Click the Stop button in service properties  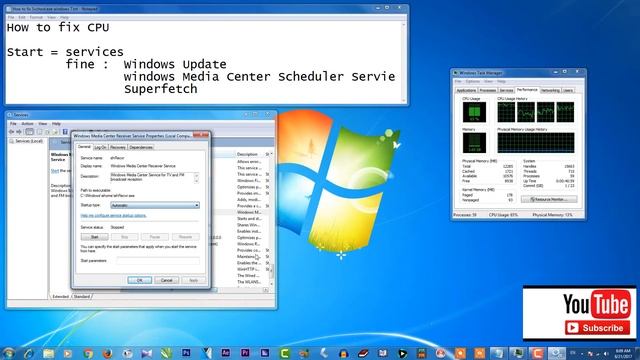[x=124, y=237]
